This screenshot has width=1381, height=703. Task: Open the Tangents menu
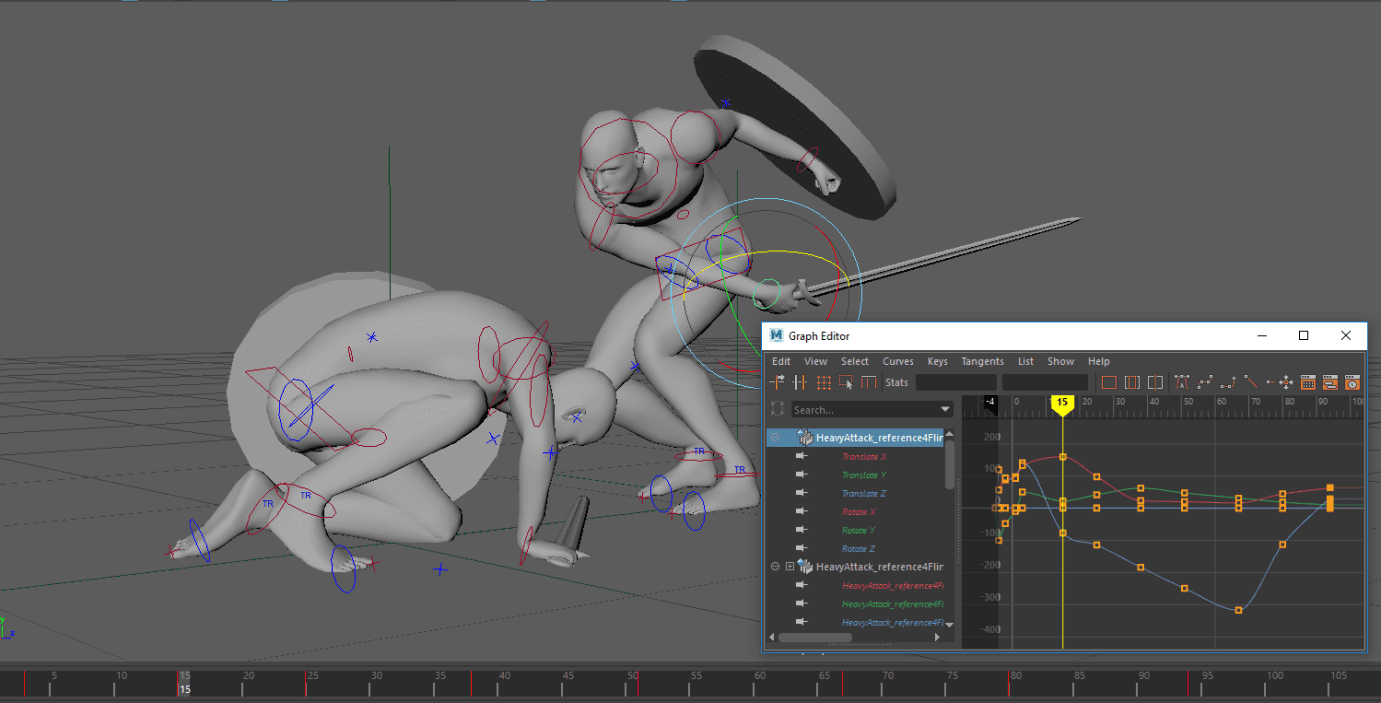[982, 361]
